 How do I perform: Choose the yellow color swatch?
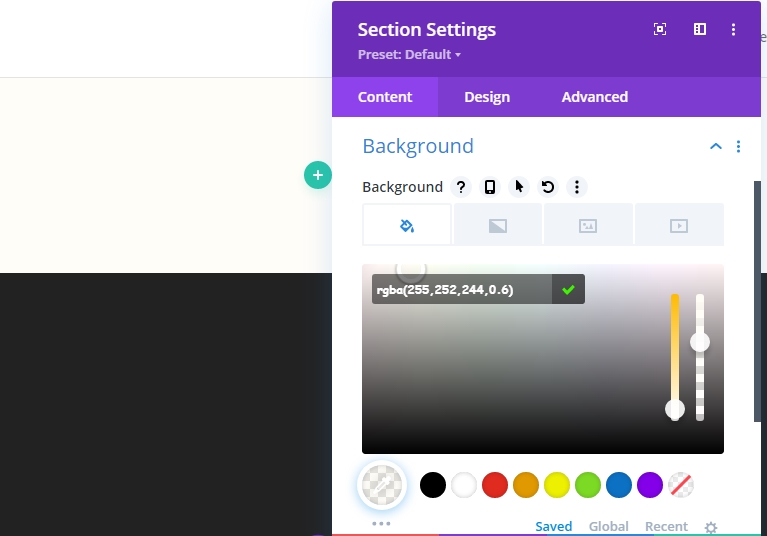point(557,485)
